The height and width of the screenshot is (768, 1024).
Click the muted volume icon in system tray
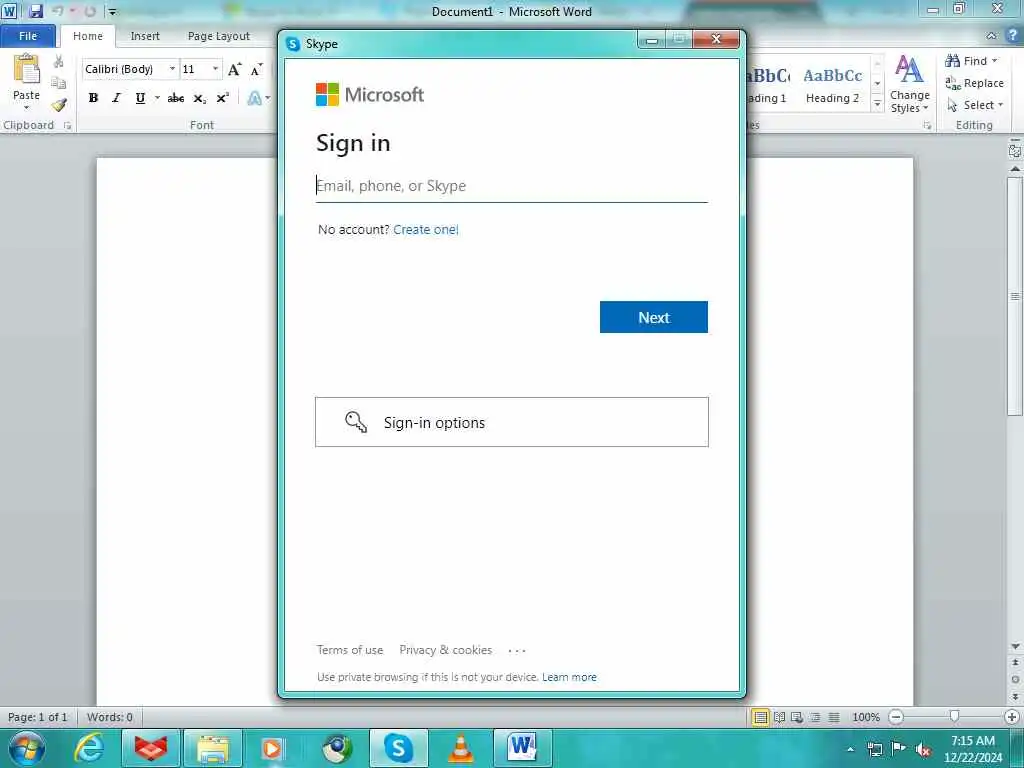pos(923,750)
